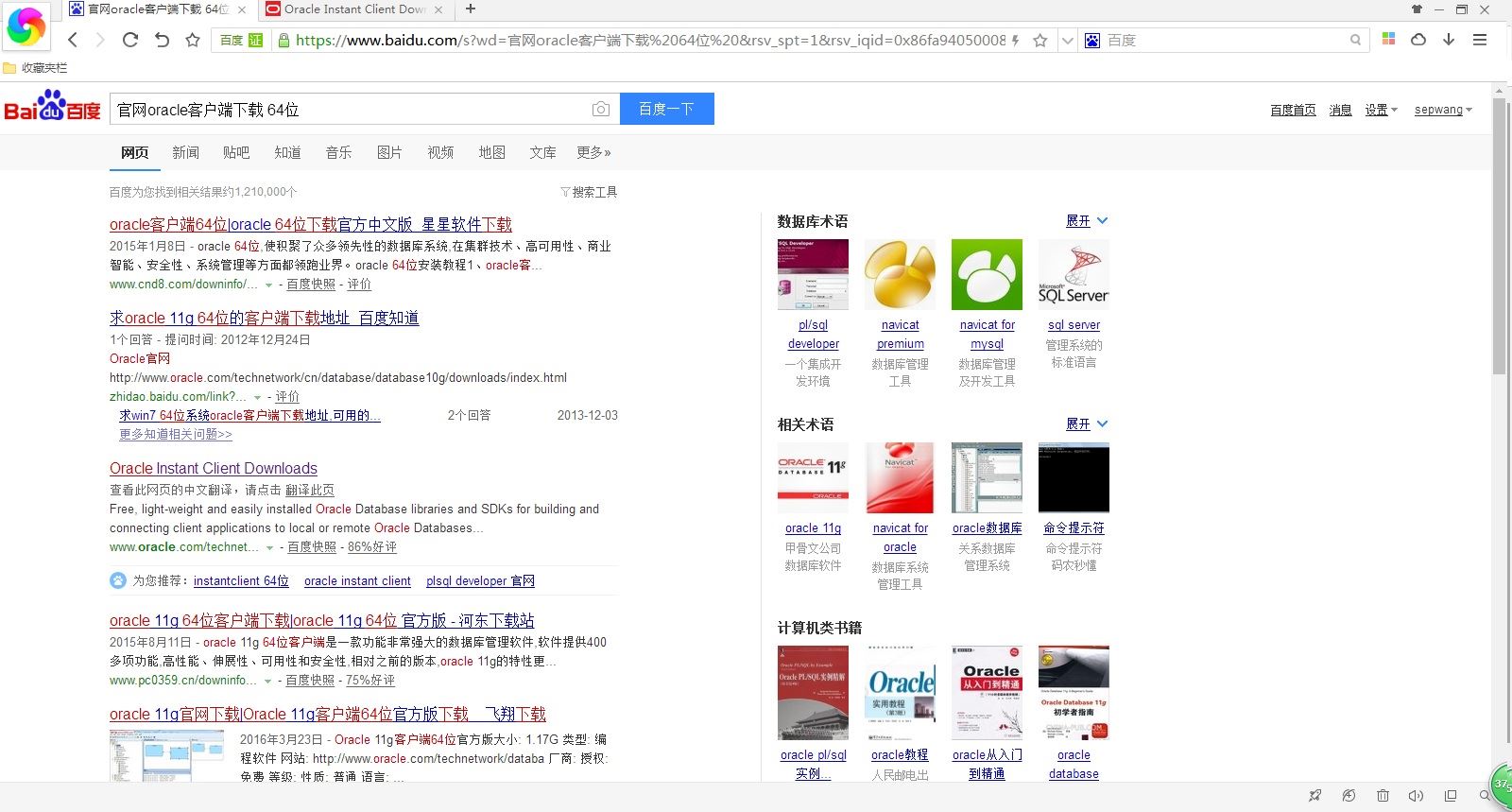Select the 贴吧 category tab

click(x=236, y=152)
